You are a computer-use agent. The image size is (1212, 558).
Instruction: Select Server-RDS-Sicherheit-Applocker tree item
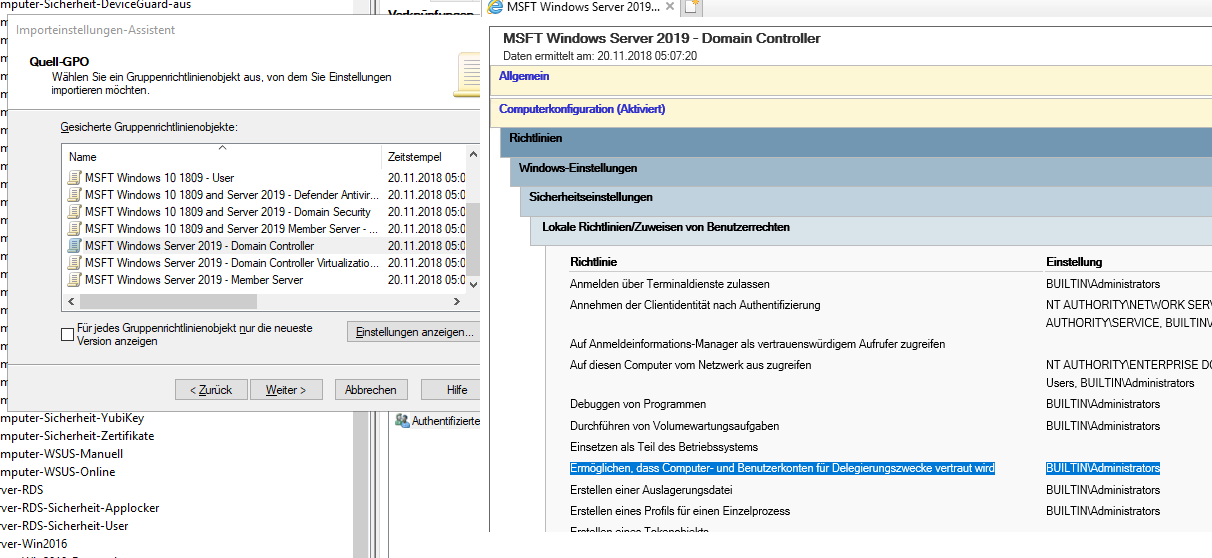(x=80, y=508)
